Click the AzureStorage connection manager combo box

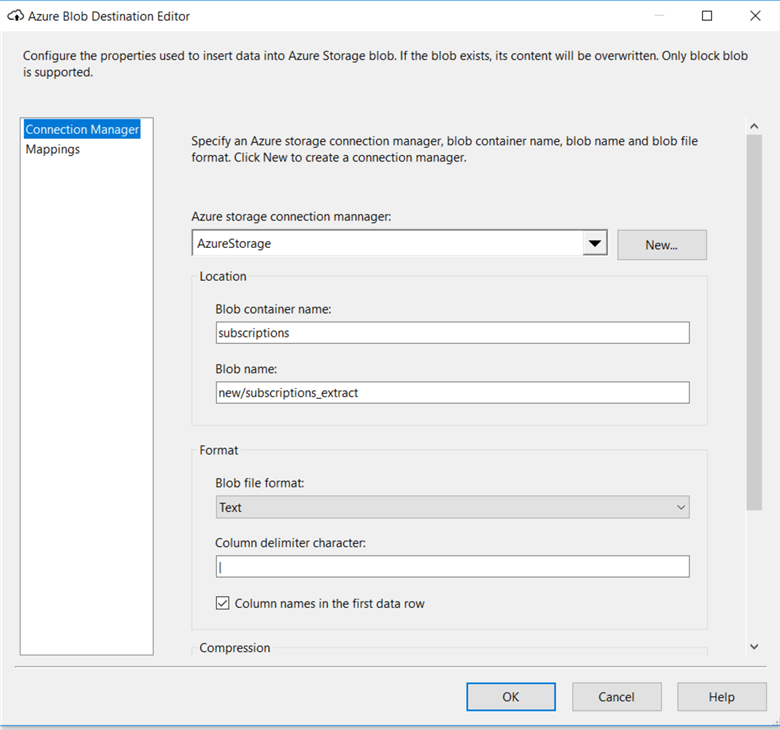click(x=386, y=243)
